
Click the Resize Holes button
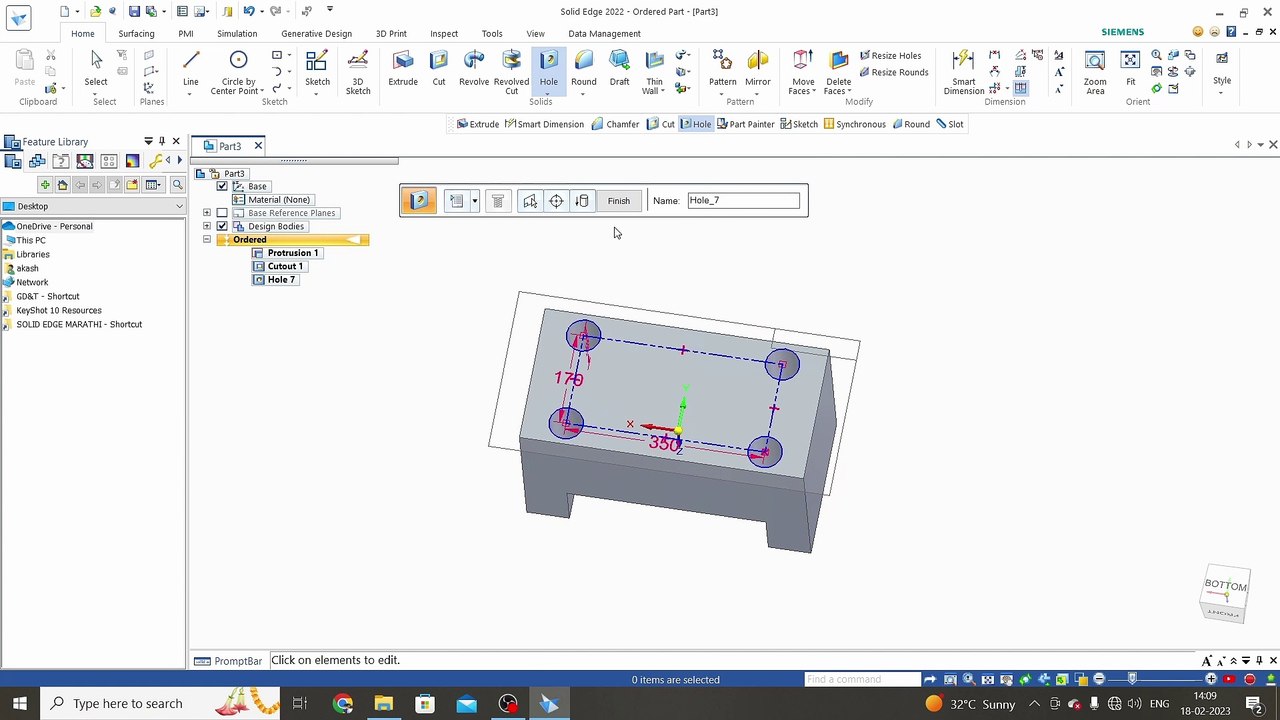pos(890,56)
